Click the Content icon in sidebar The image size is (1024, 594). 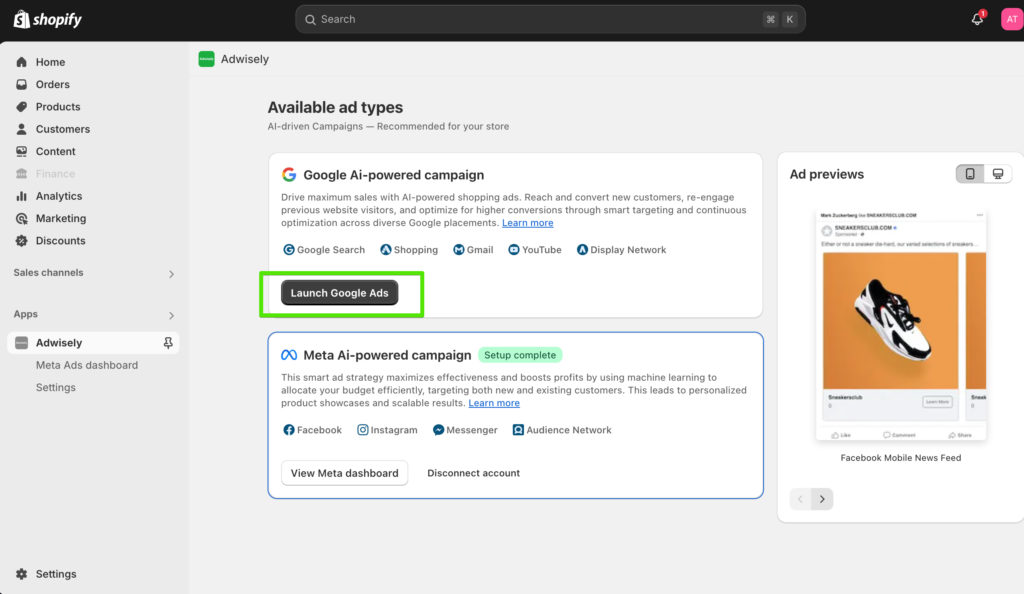click(22, 151)
